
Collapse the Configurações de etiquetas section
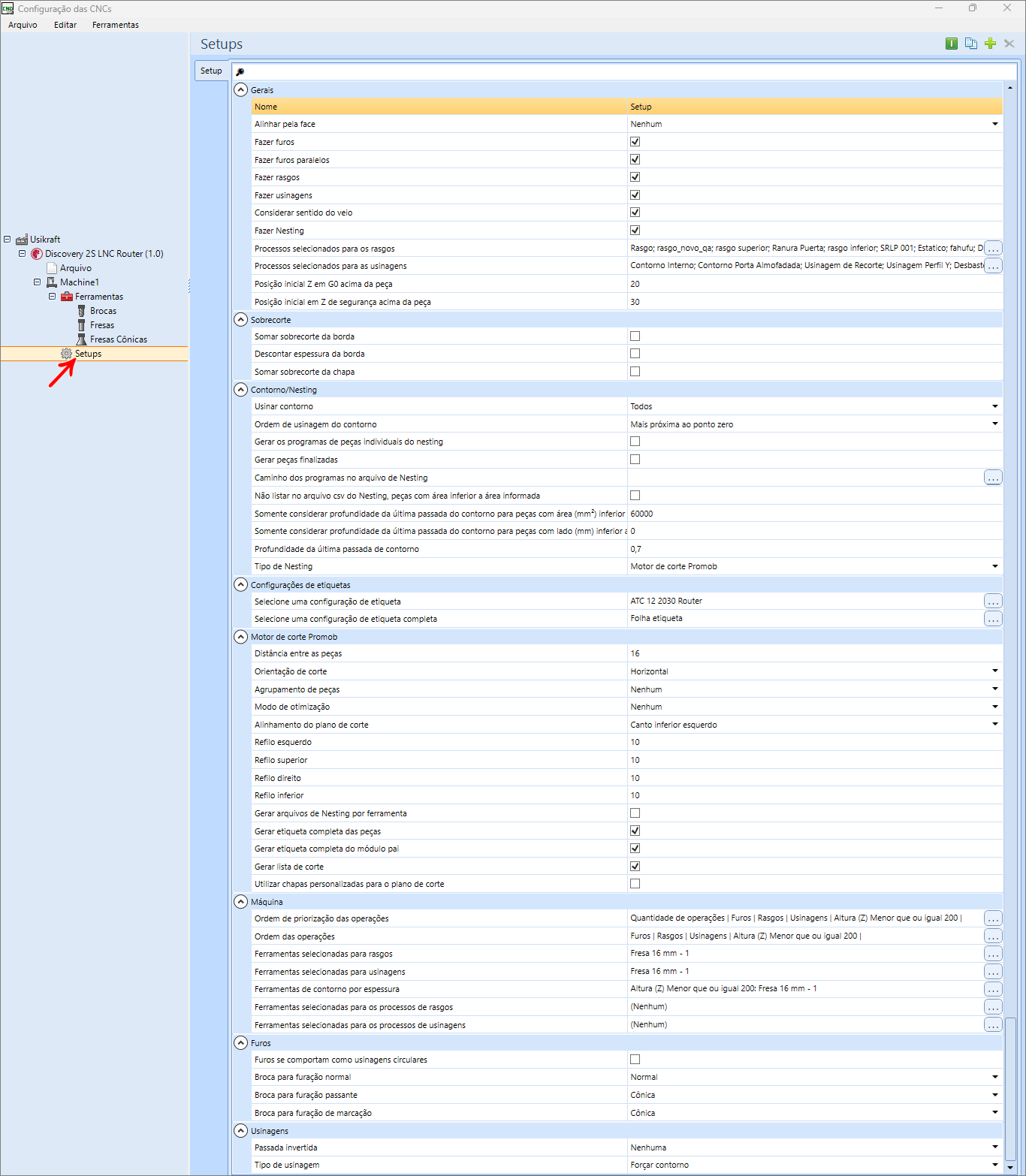point(241,585)
